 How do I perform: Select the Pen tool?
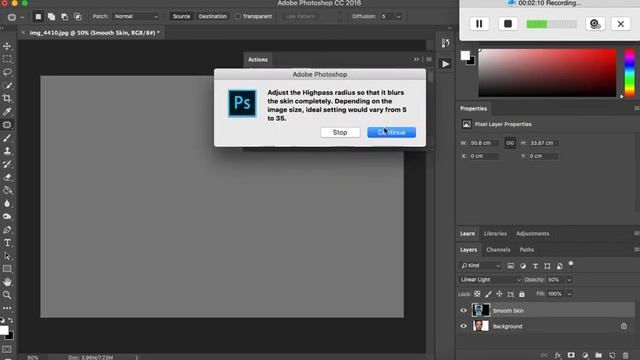click(x=7, y=230)
